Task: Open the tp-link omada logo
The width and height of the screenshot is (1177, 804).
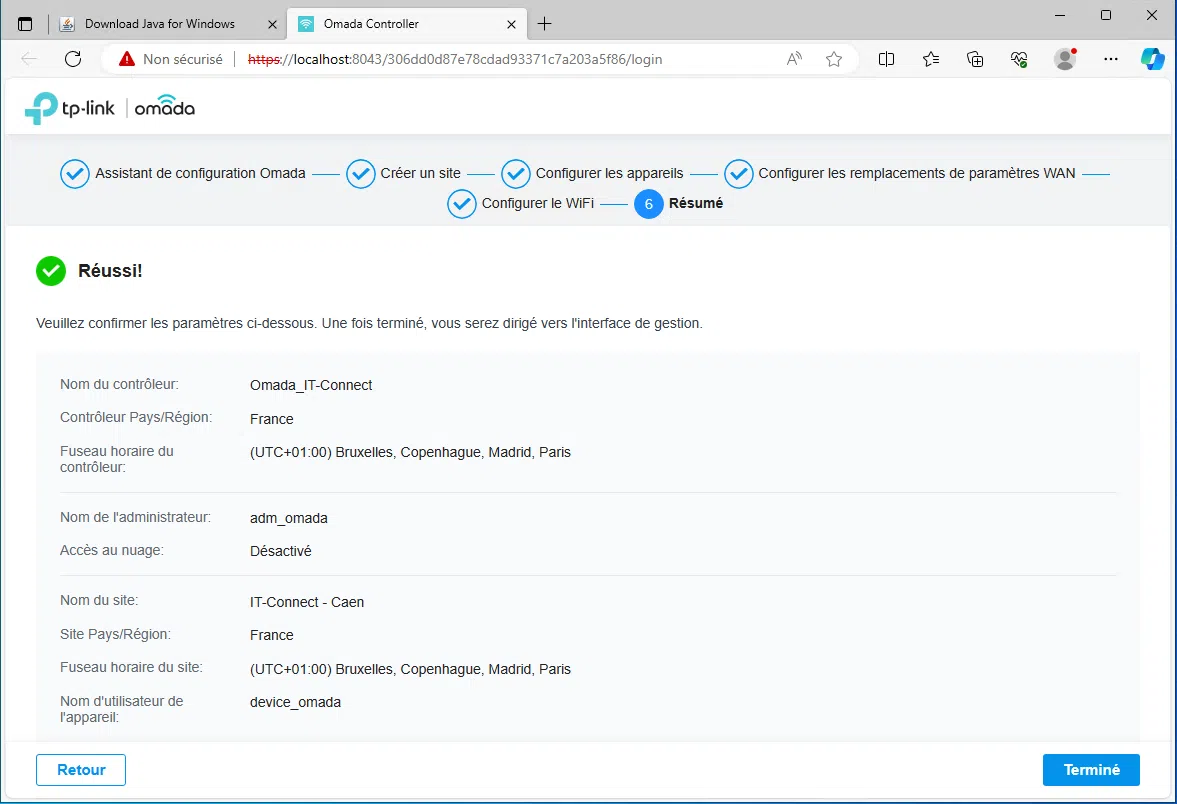Action: point(110,108)
